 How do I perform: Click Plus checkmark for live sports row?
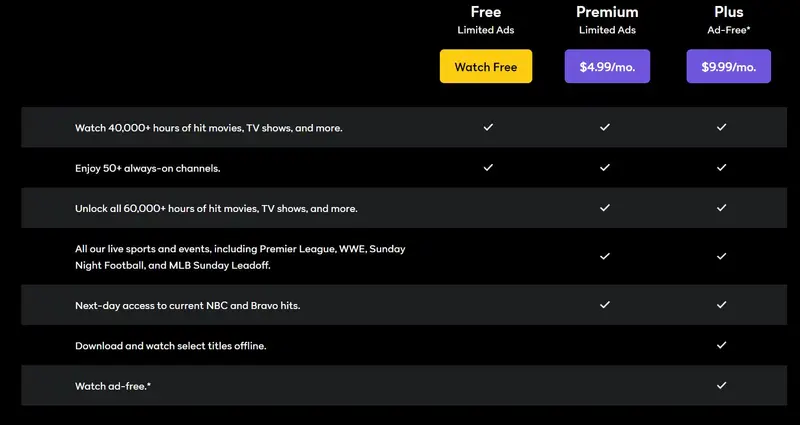point(721,256)
